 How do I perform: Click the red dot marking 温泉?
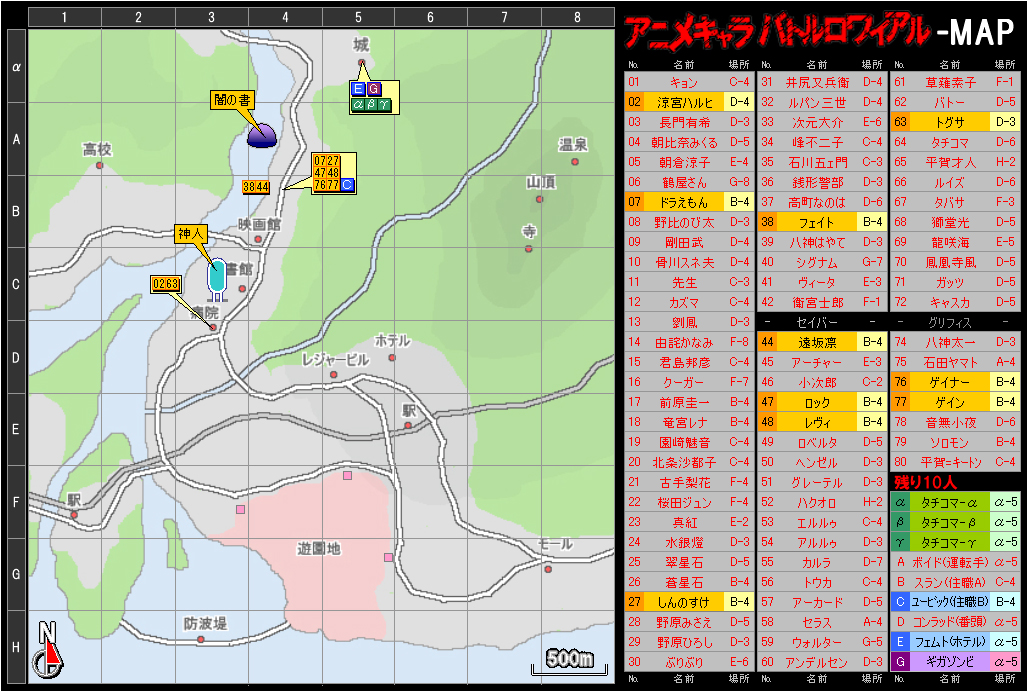[575, 162]
